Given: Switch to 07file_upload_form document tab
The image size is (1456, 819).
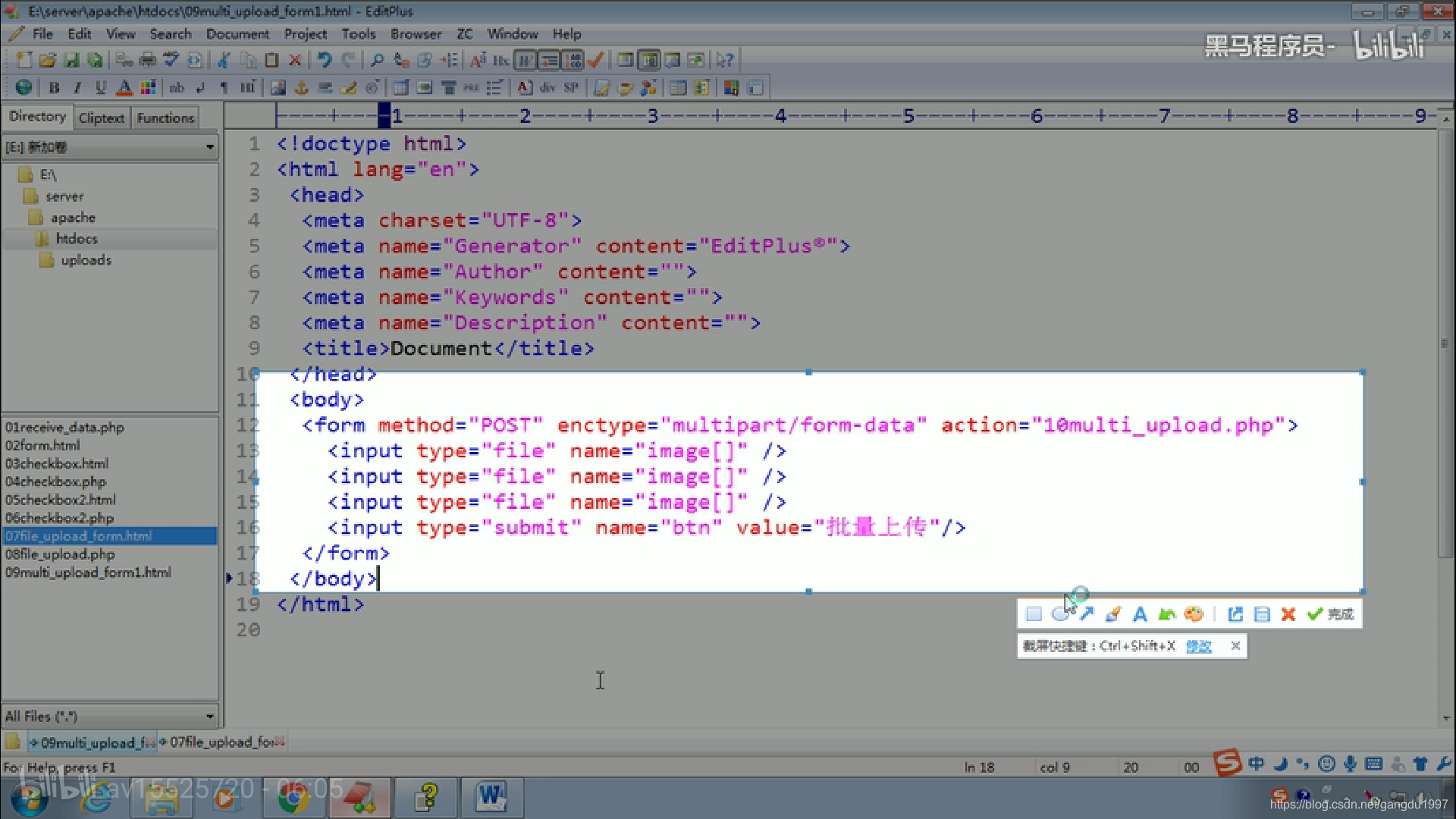Looking at the screenshot, I should (222, 742).
